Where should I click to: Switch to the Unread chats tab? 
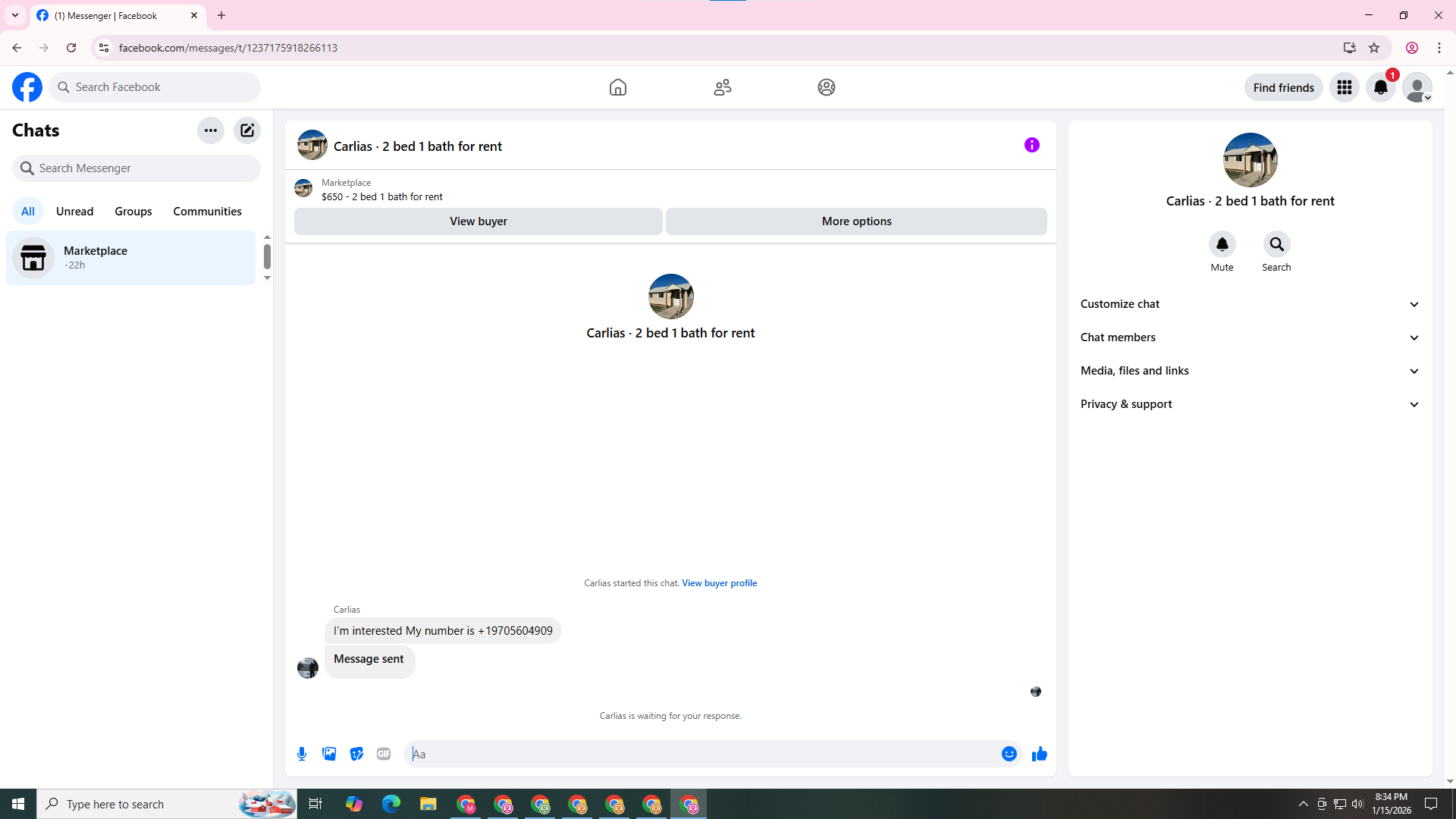pyautogui.click(x=74, y=212)
